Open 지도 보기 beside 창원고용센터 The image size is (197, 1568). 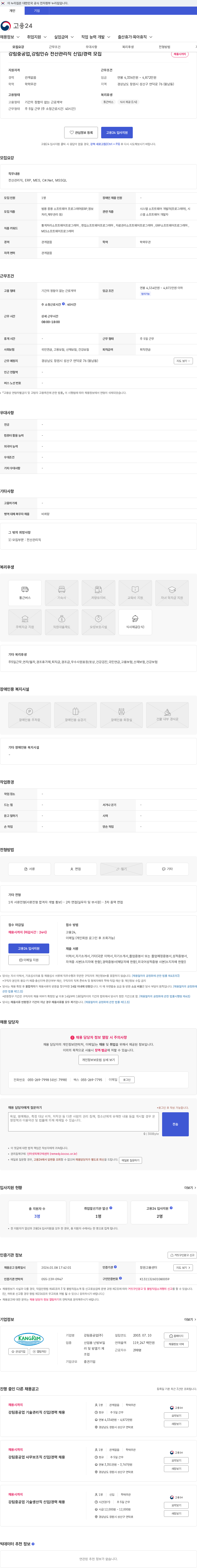pos(183,1268)
